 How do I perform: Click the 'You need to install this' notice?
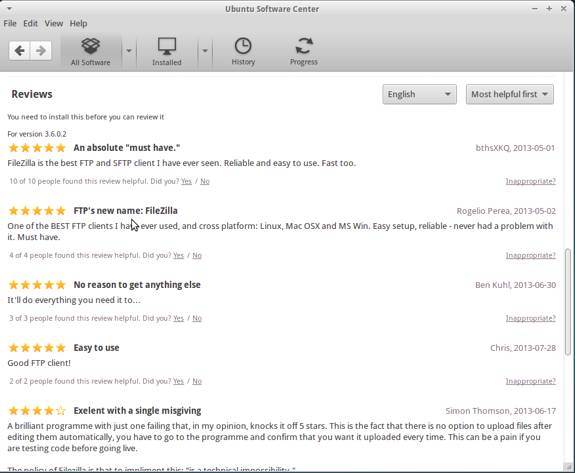coord(86,117)
